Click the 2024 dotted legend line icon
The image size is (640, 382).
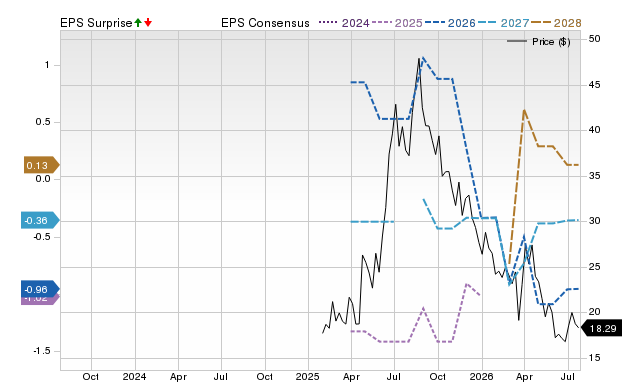point(329,23)
